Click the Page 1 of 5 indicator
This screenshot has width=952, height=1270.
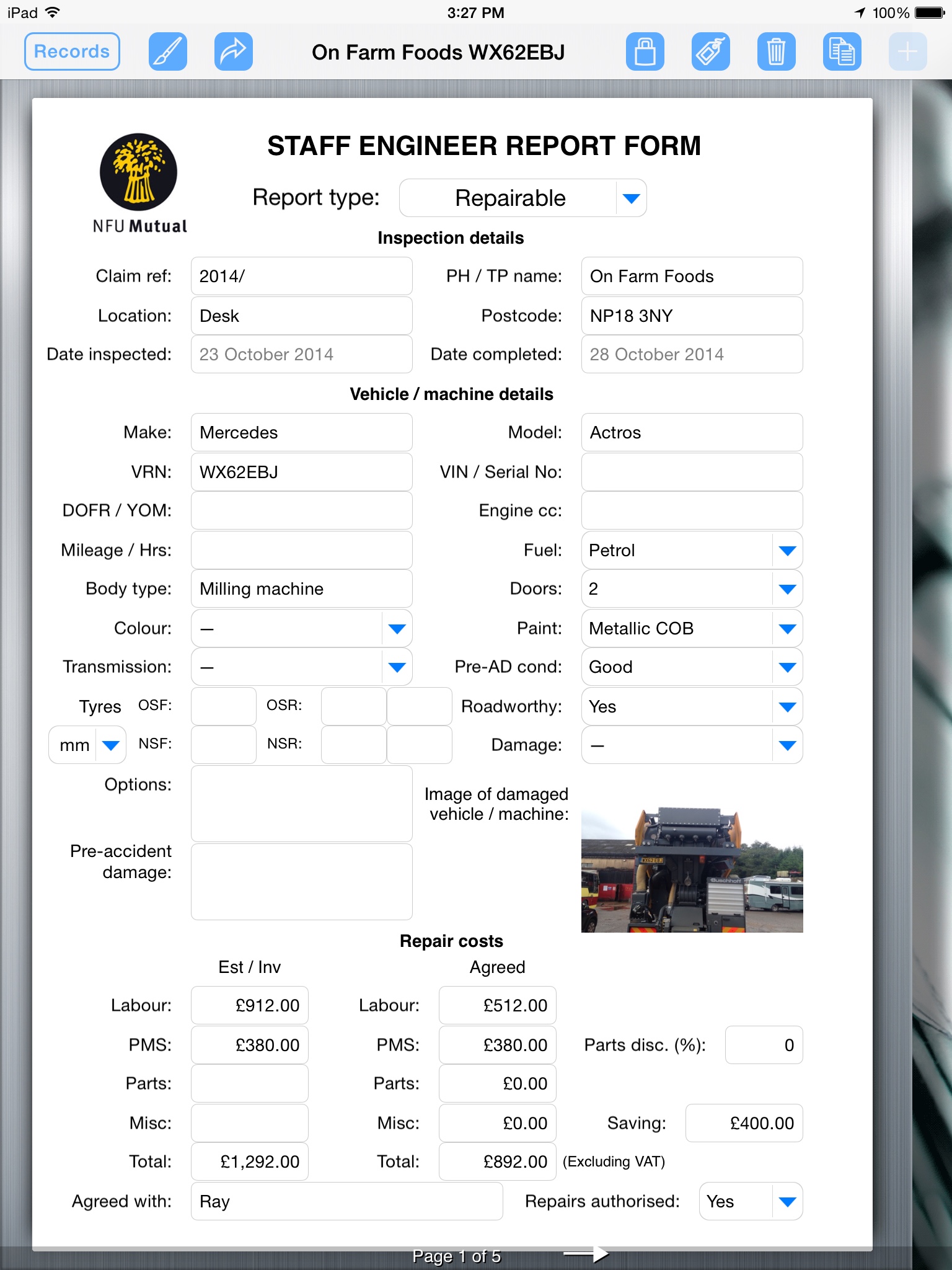pyautogui.click(x=457, y=1256)
